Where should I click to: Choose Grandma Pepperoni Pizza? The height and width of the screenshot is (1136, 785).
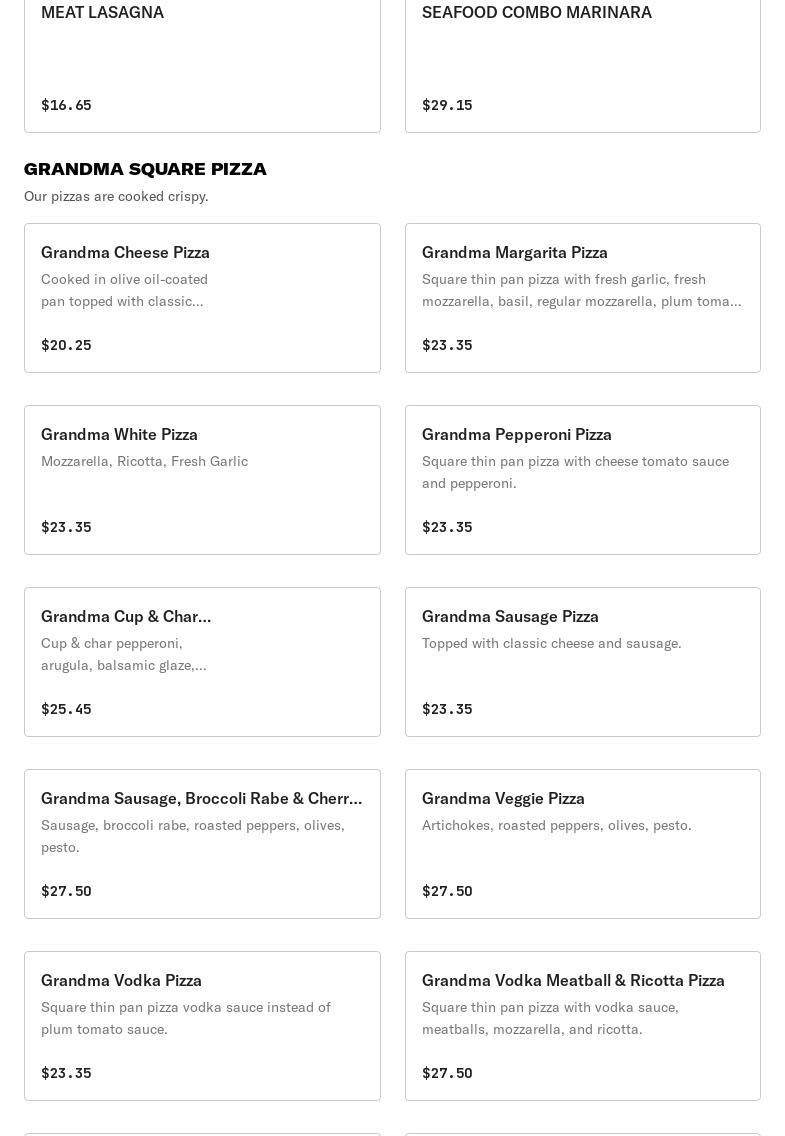click(x=582, y=480)
